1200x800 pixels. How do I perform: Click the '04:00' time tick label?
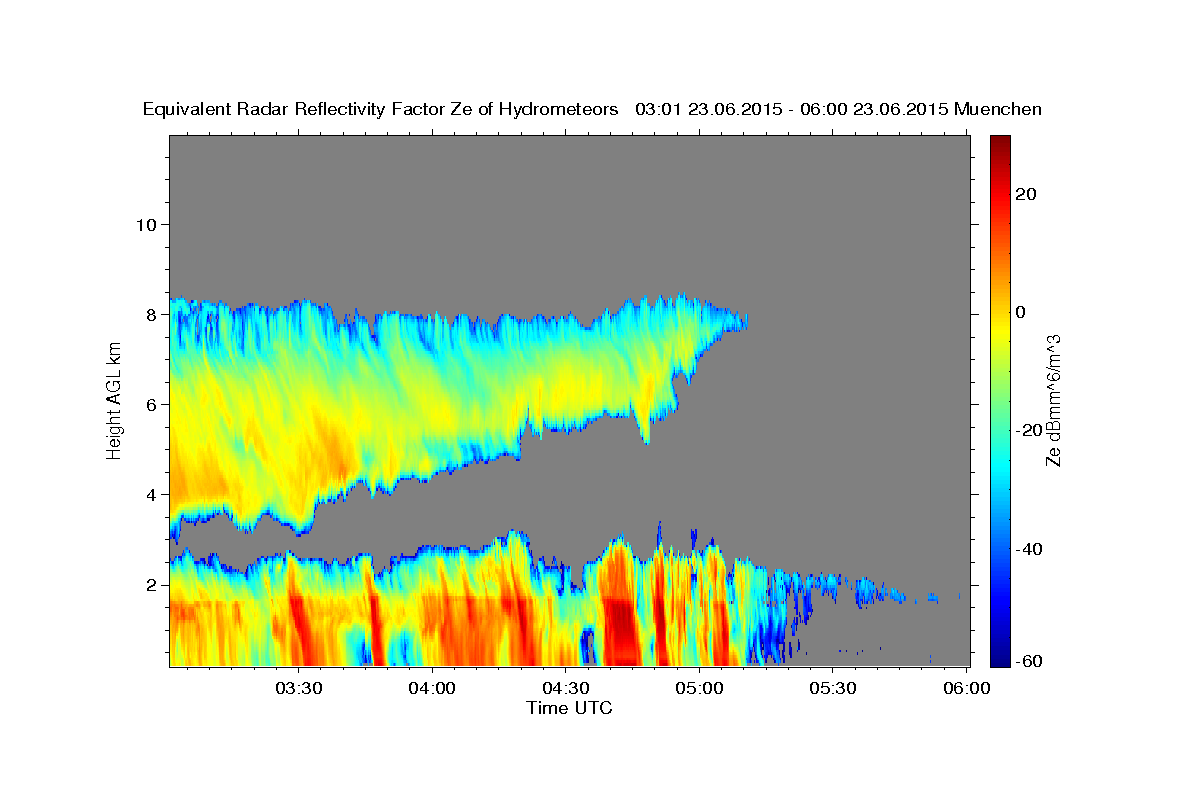pos(432,689)
